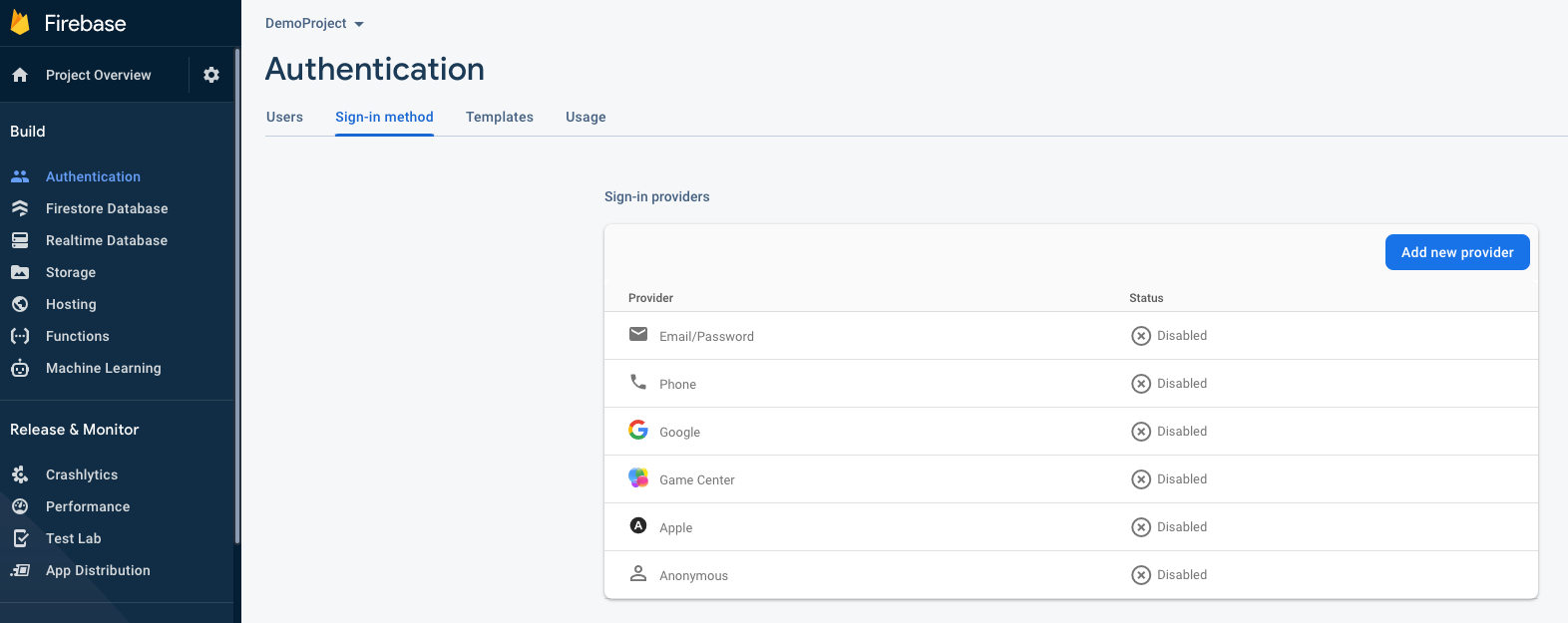This screenshot has width=1568, height=623.
Task: Click the Realtime Database sidebar icon
Action: coord(20,240)
